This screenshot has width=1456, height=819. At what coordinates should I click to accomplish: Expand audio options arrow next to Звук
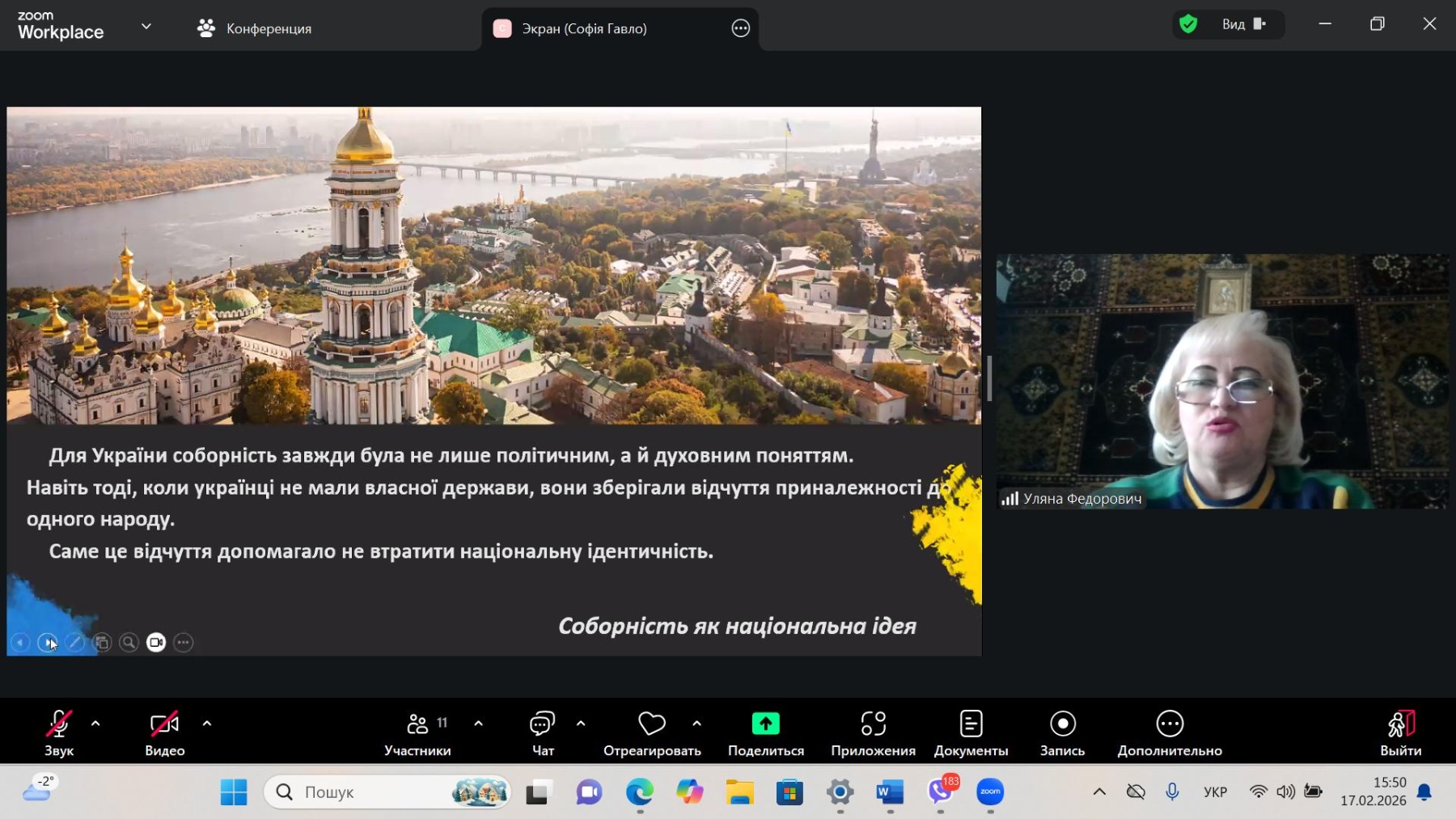click(x=95, y=724)
